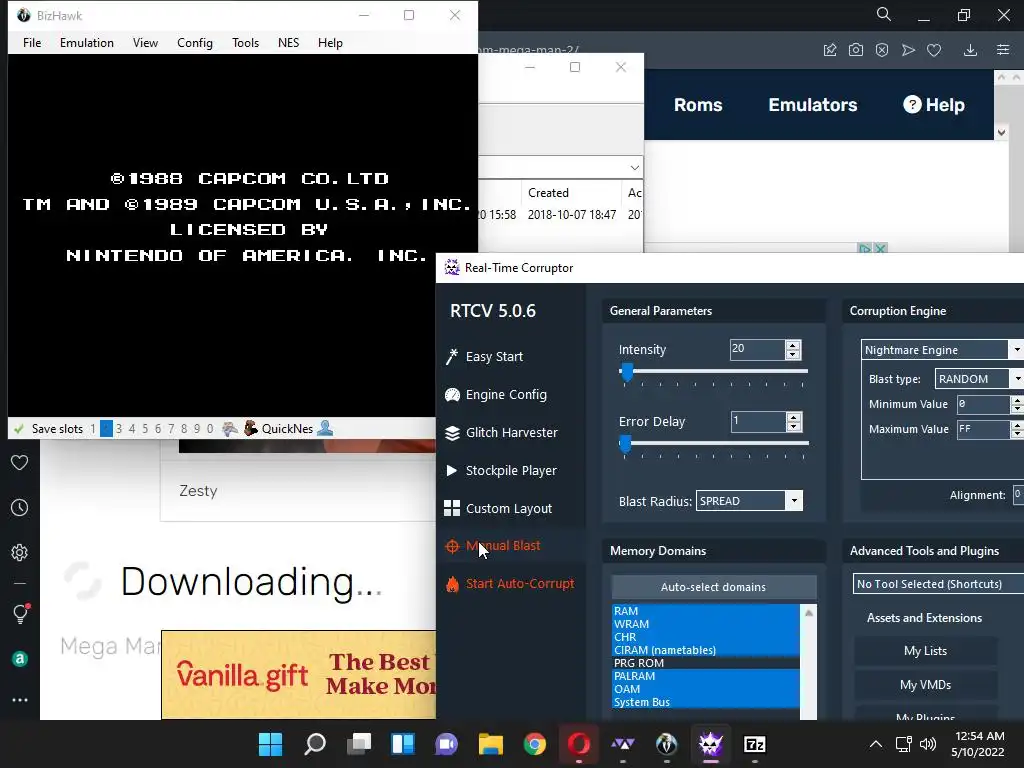Open the Custom Layout view
The width and height of the screenshot is (1024, 768).
click(498, 508)
